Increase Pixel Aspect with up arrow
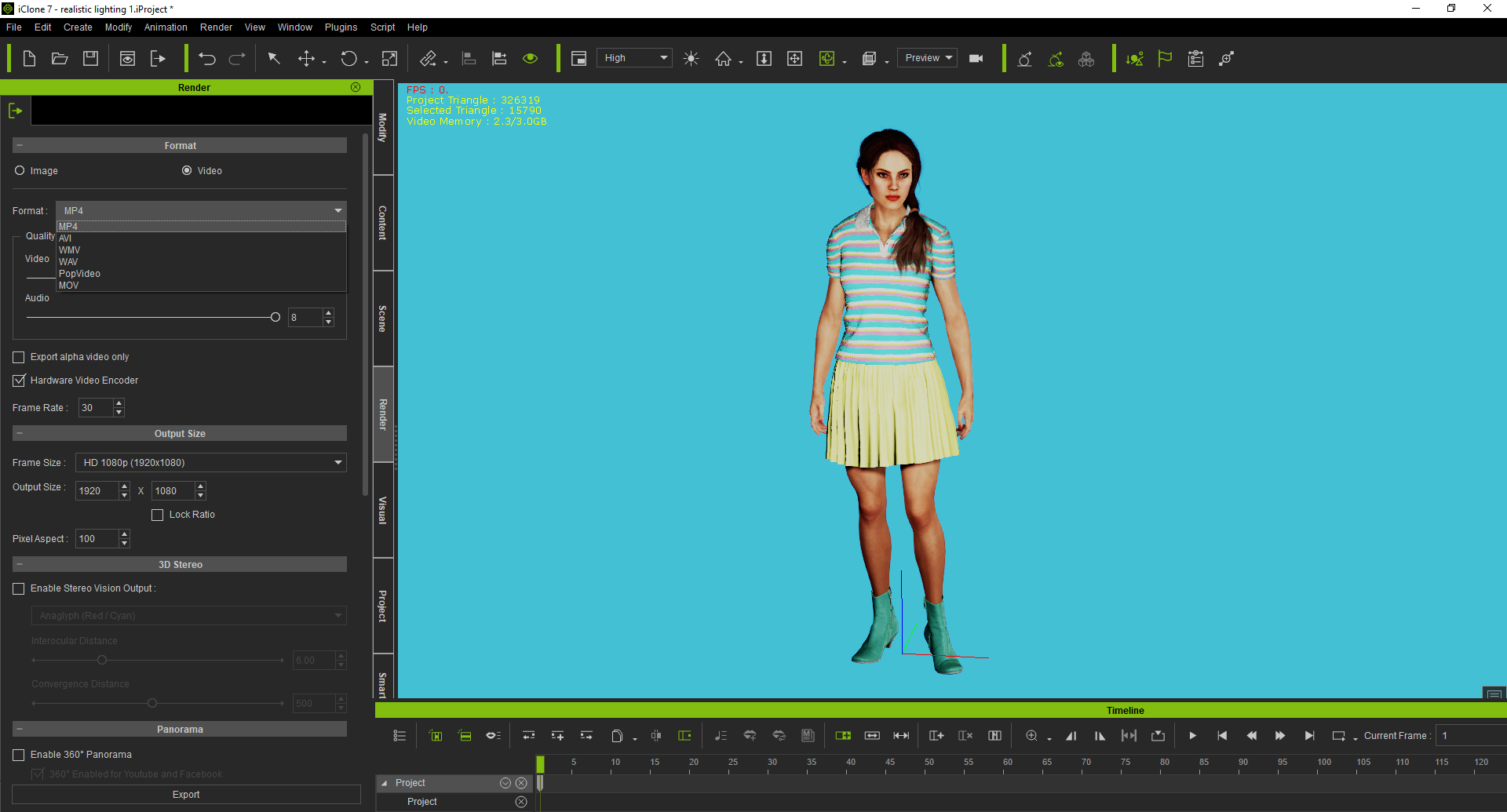Screen dimensions: 1507x812 (124, 534)
